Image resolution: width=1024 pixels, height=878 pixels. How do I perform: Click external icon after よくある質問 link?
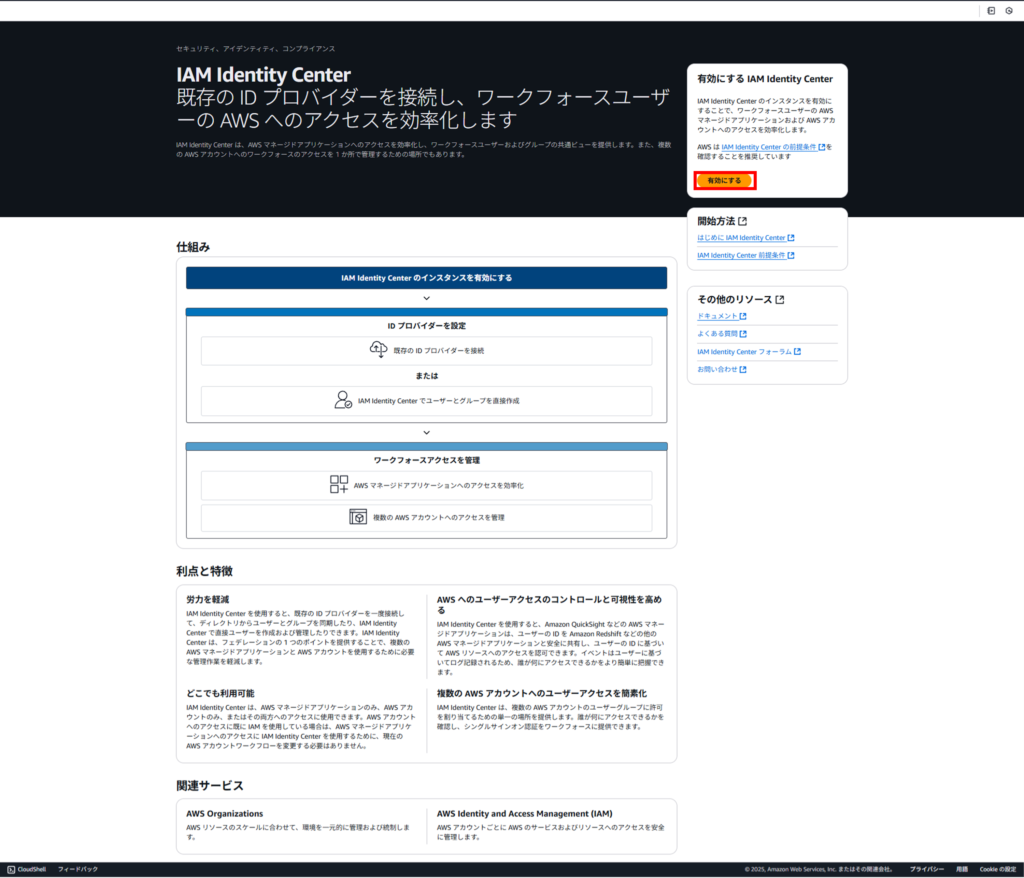pos(743,334)
